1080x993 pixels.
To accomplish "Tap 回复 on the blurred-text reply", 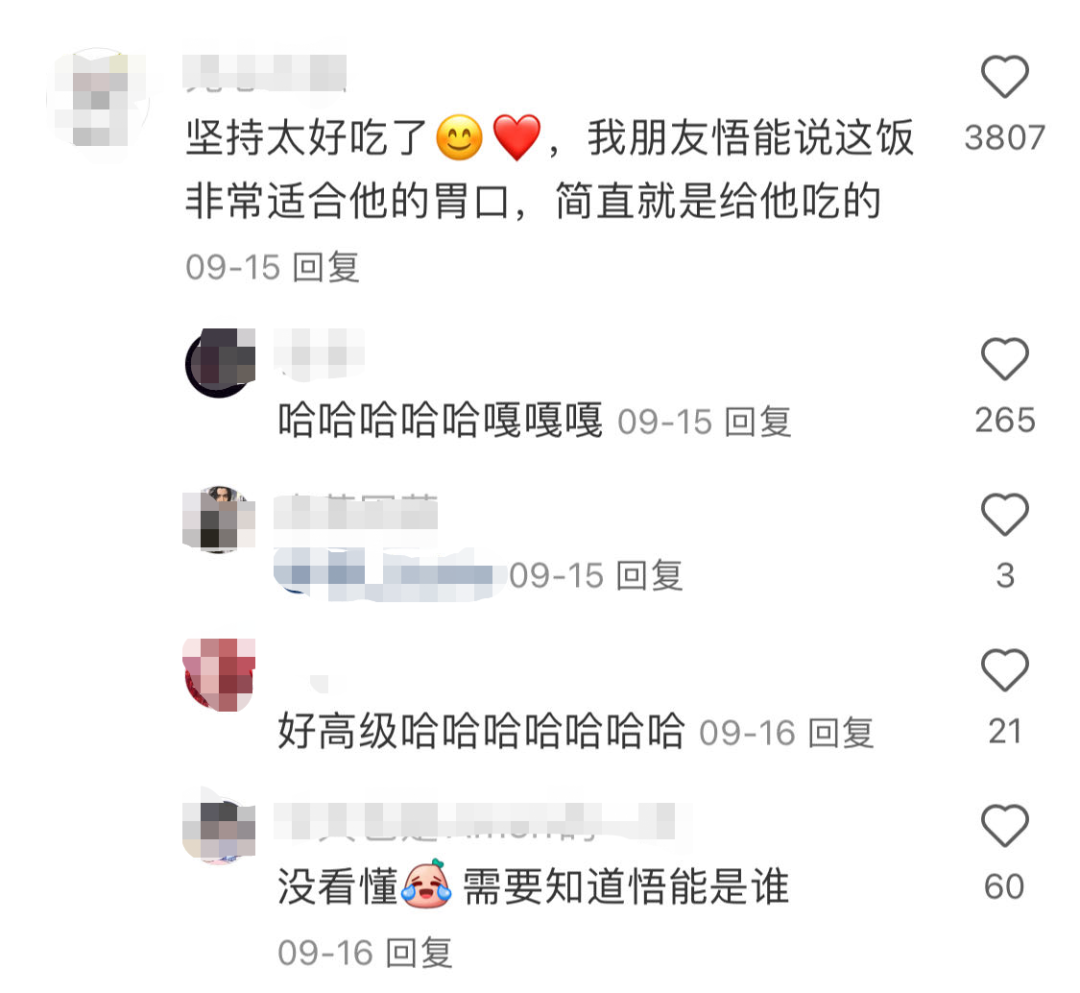I will [x=649, y=576].
